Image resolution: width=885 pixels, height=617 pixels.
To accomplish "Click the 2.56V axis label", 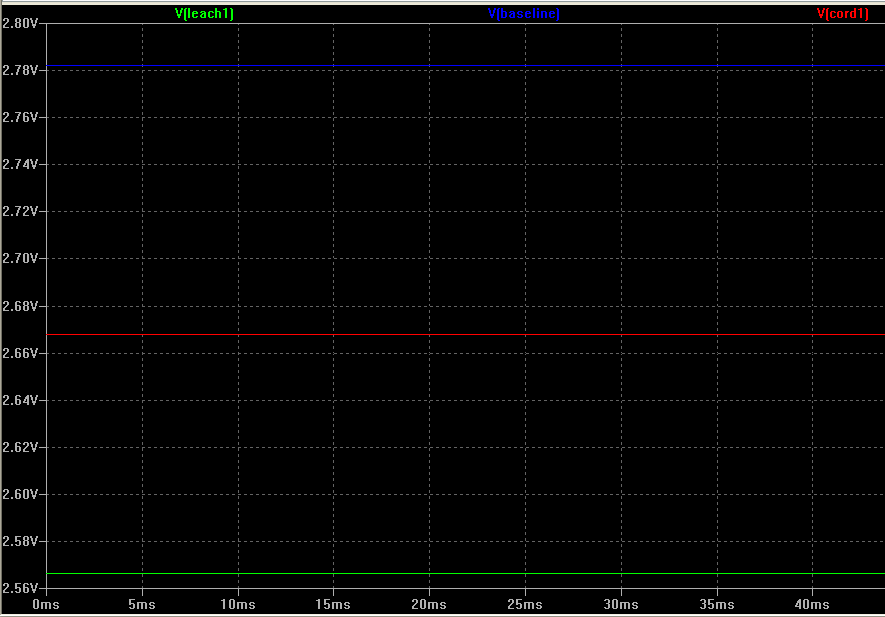I will 20,588.
